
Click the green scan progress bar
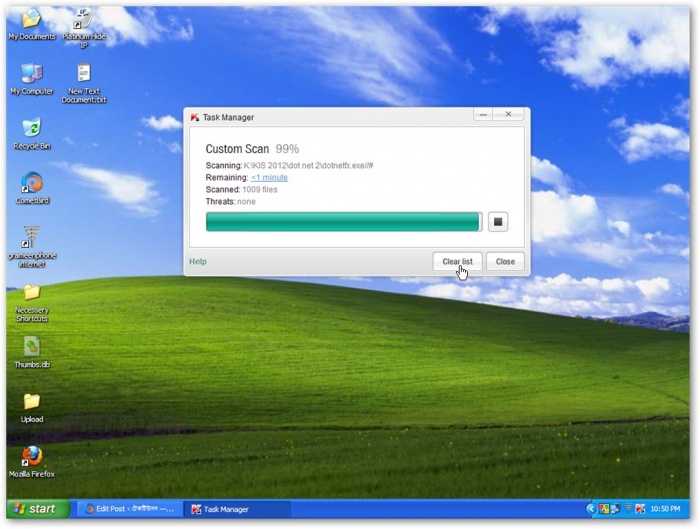point(344,222)
